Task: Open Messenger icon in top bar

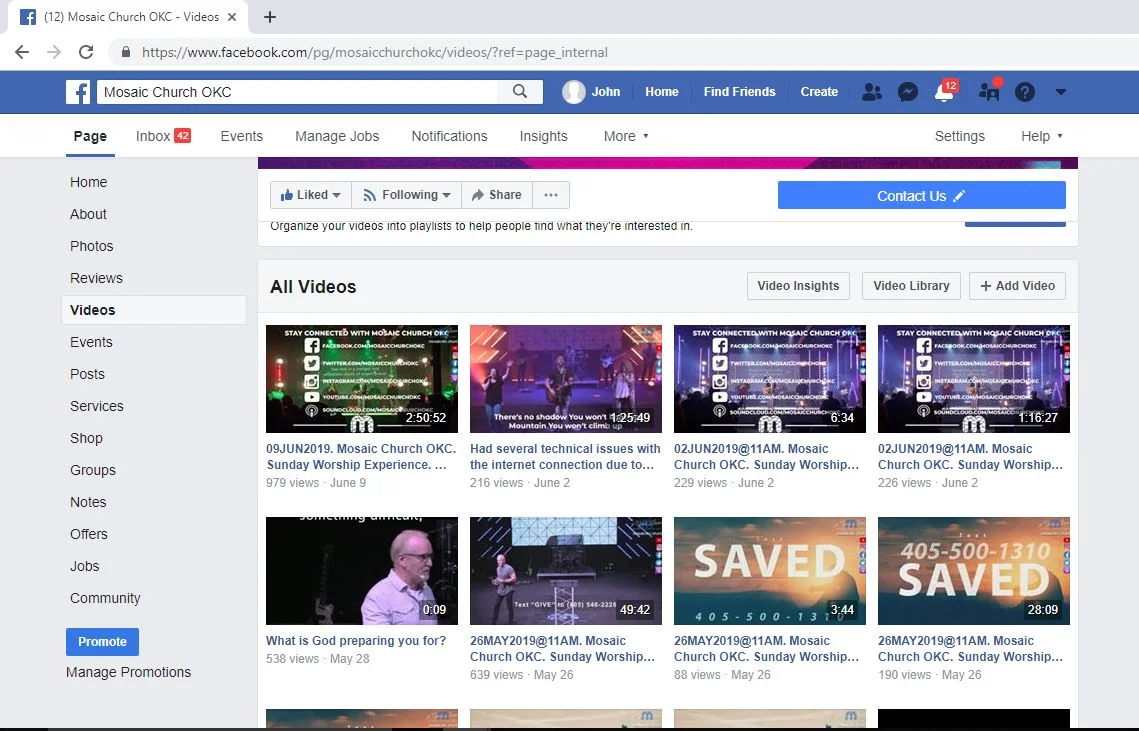Action: [x=907, y=92]
